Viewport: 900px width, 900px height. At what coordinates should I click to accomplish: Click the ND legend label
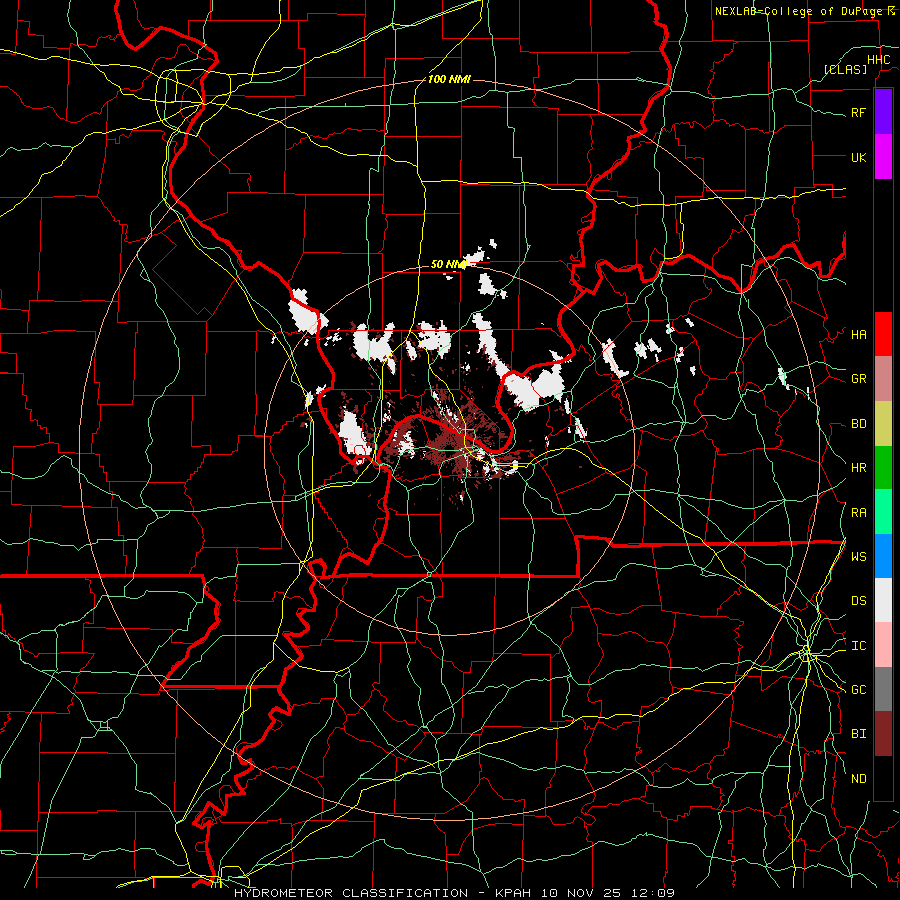click(x=859, y=779)
